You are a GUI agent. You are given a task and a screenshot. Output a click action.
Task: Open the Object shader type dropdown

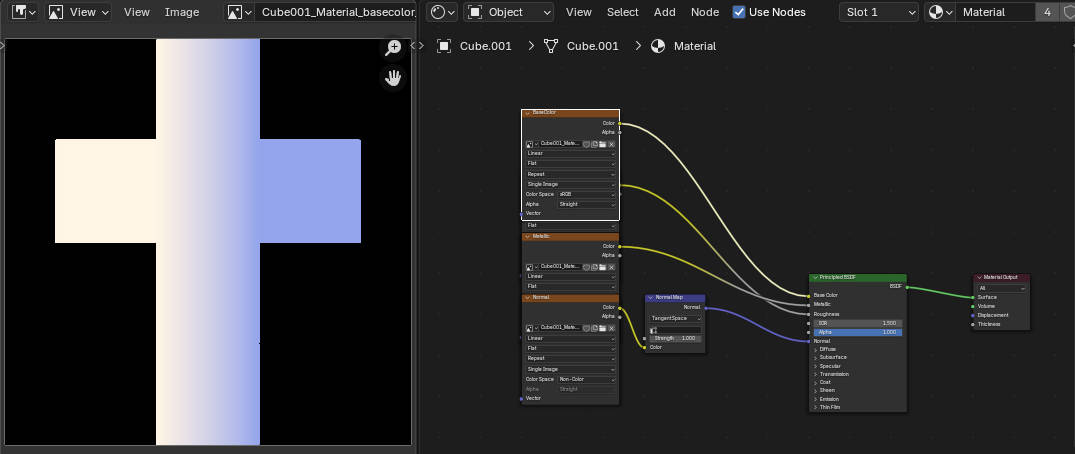click(x=509, y=12)
